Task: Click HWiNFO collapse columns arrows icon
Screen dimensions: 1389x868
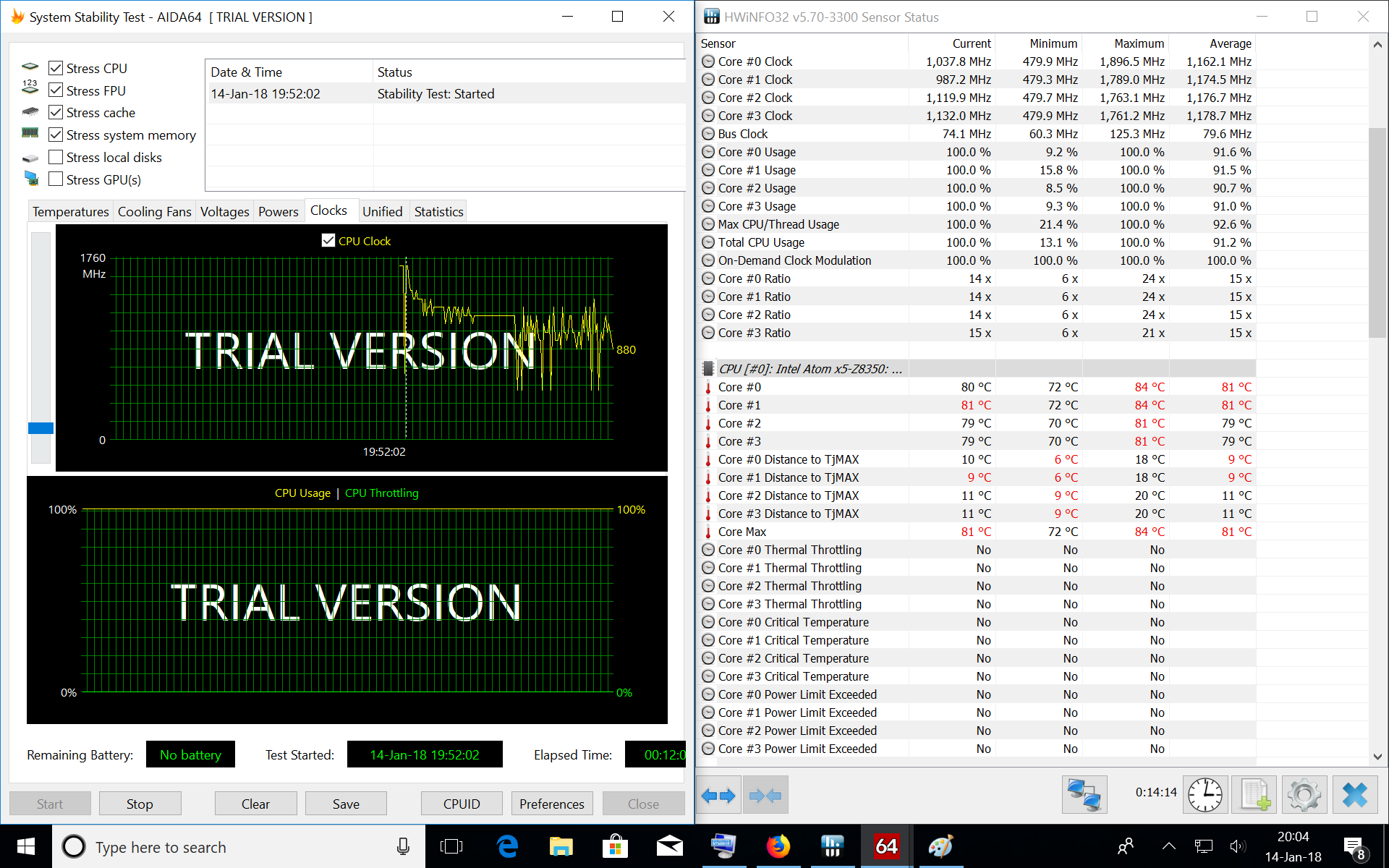Action: pyautogui.click(x=765, y=796)
